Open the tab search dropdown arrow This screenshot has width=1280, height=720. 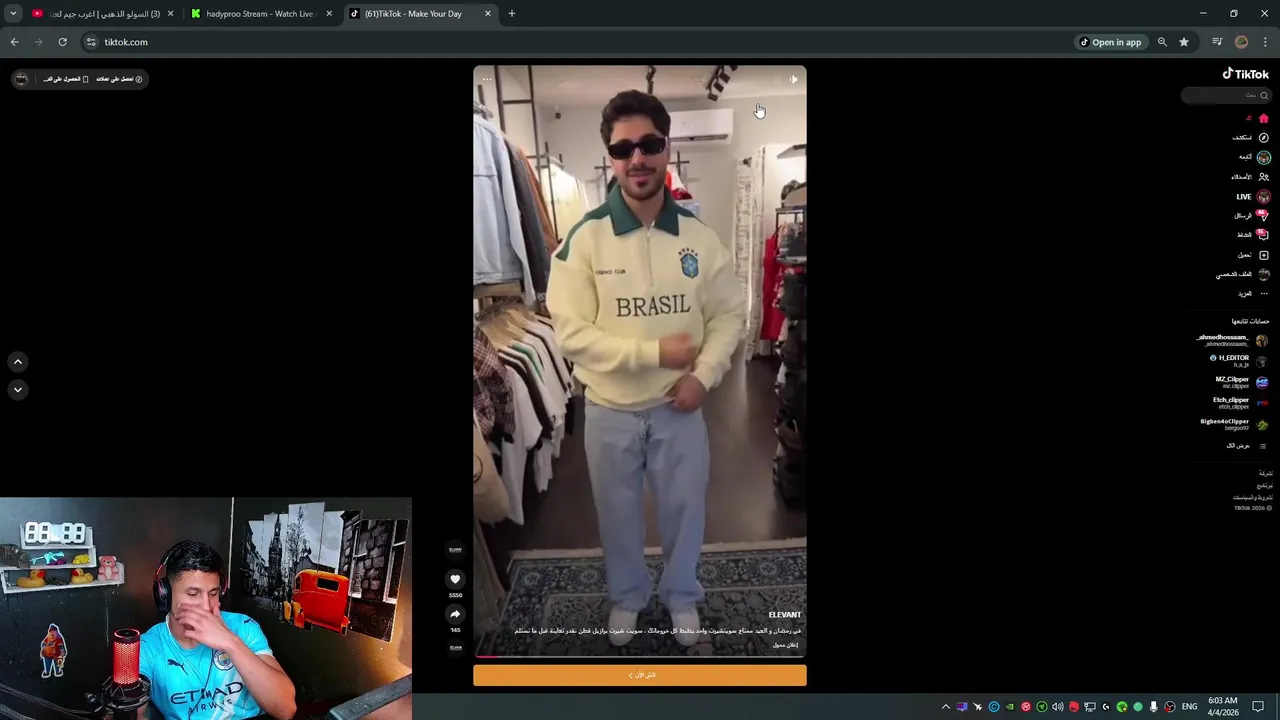click(13, 14)
